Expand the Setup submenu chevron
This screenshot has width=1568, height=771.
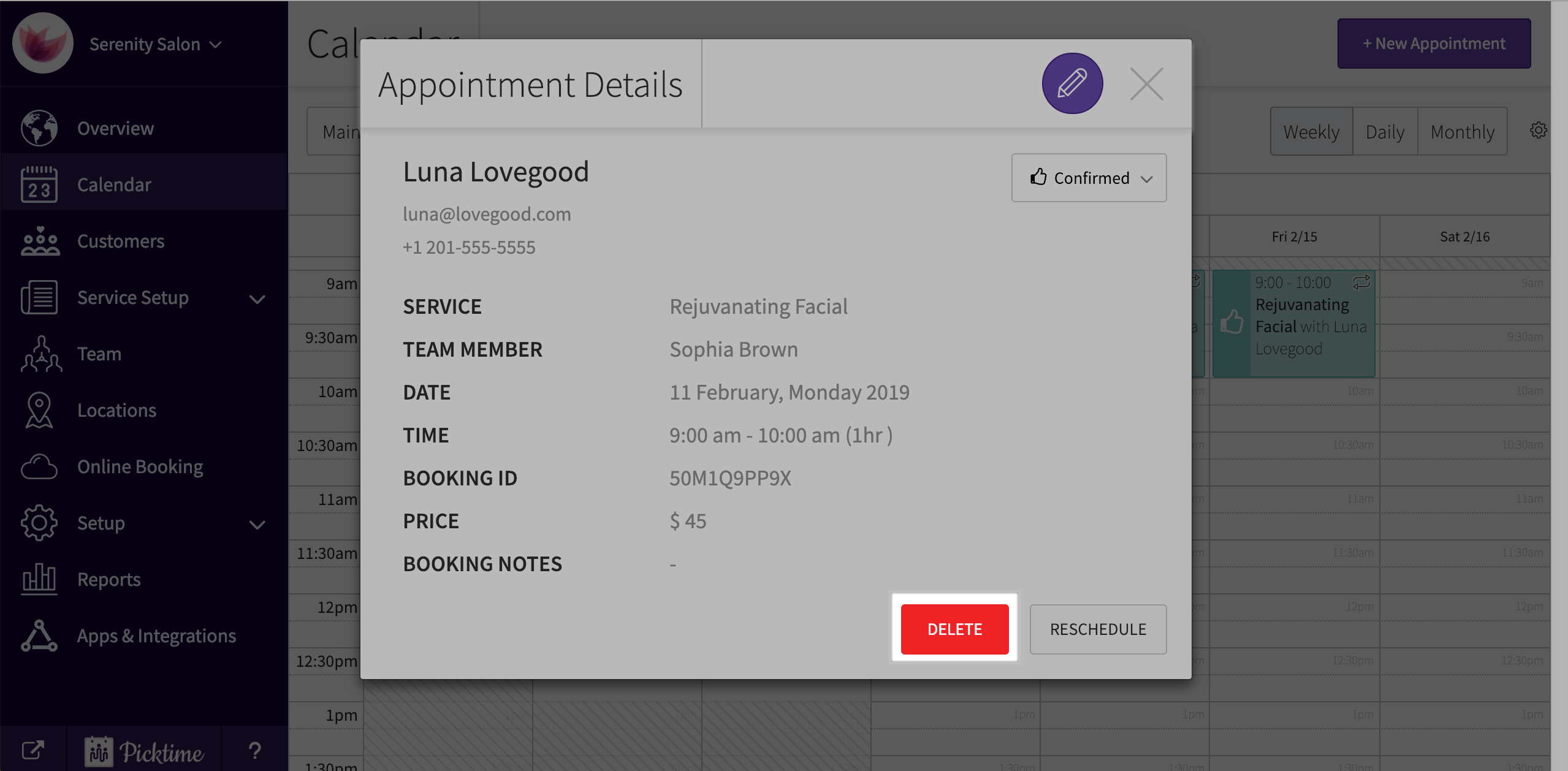point(257,525)
